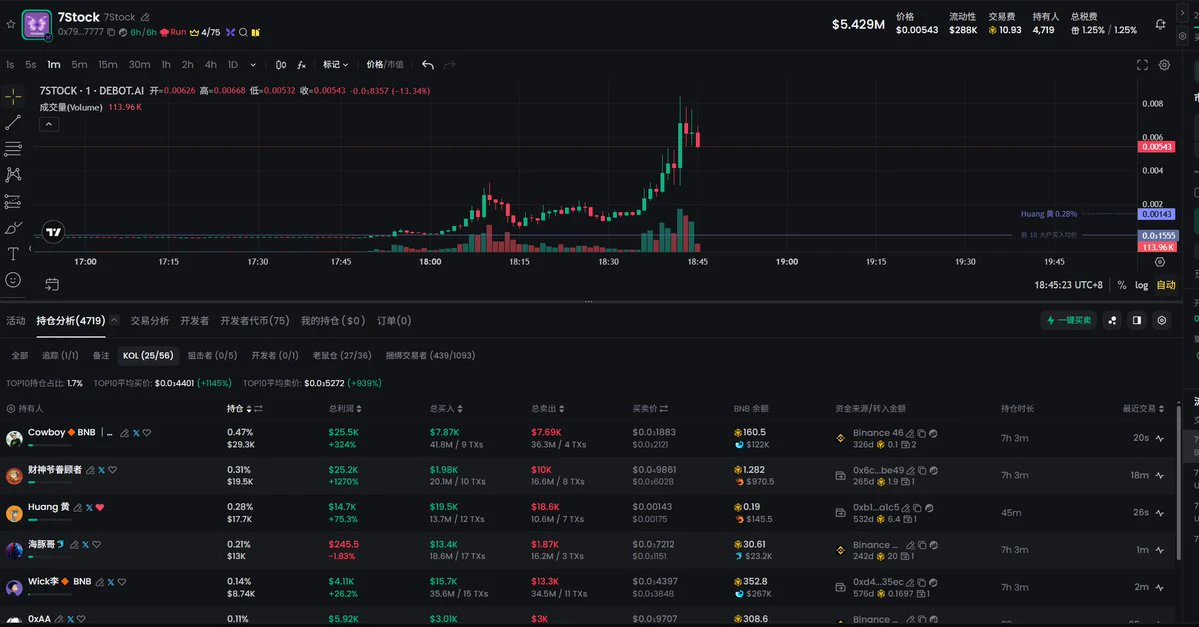This screenshot has height=627, width=1199.
Task: Copy the Binance 46 funding address
Action: point(921,434)
